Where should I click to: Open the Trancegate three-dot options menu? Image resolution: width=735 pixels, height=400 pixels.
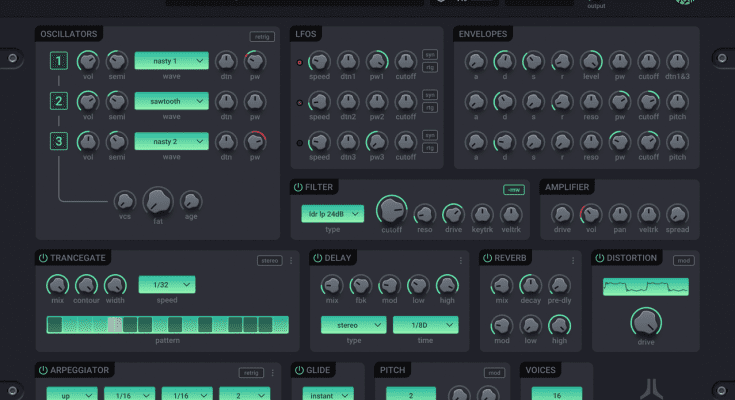(291, 260)
